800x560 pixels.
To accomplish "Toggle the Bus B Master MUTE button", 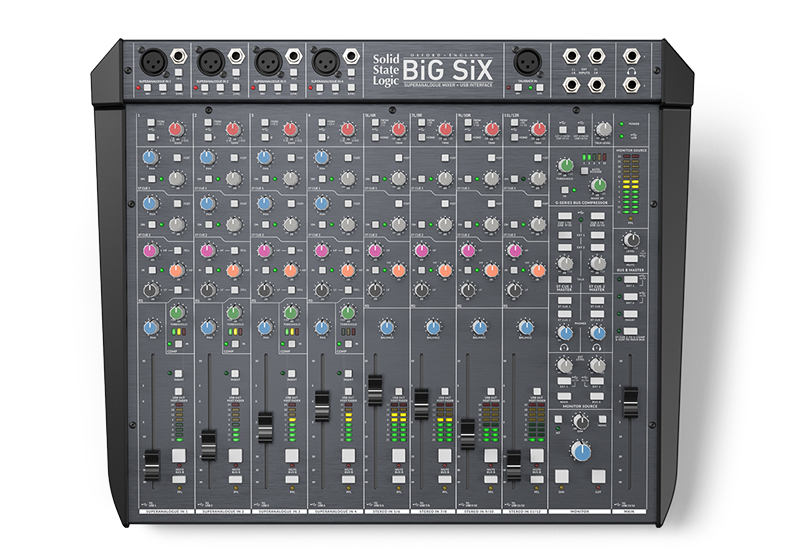I will point(631,259).
